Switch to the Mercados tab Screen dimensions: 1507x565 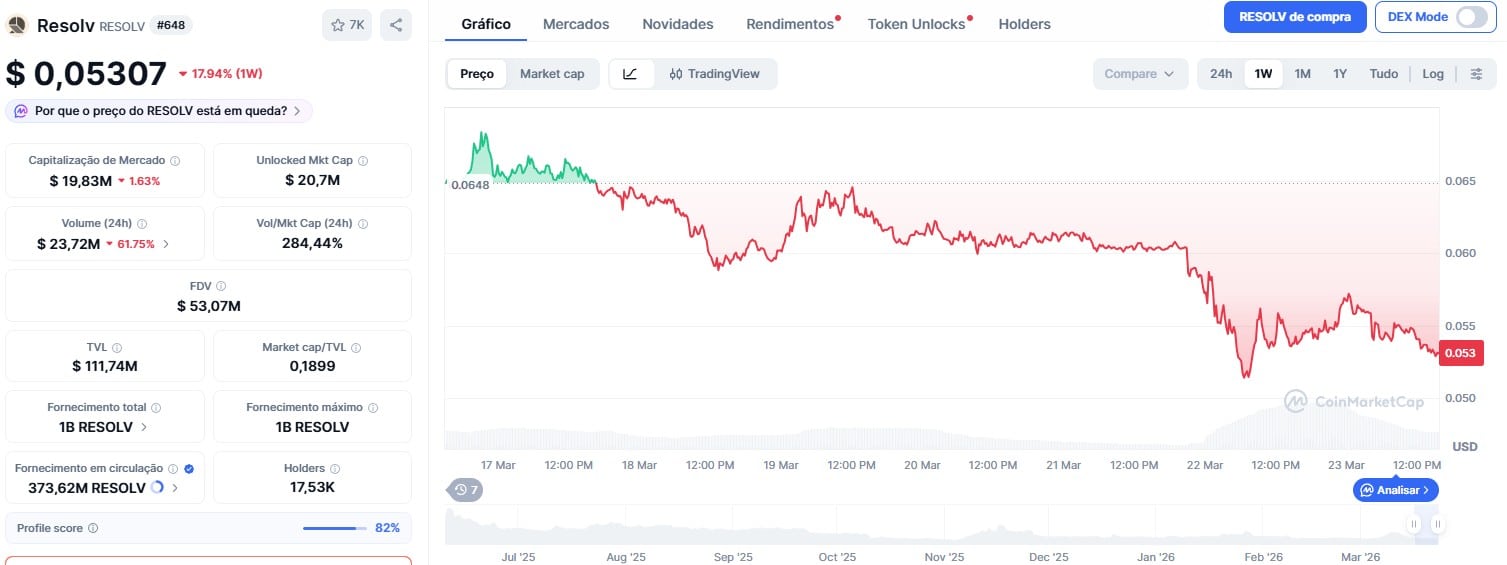(576, 24)
